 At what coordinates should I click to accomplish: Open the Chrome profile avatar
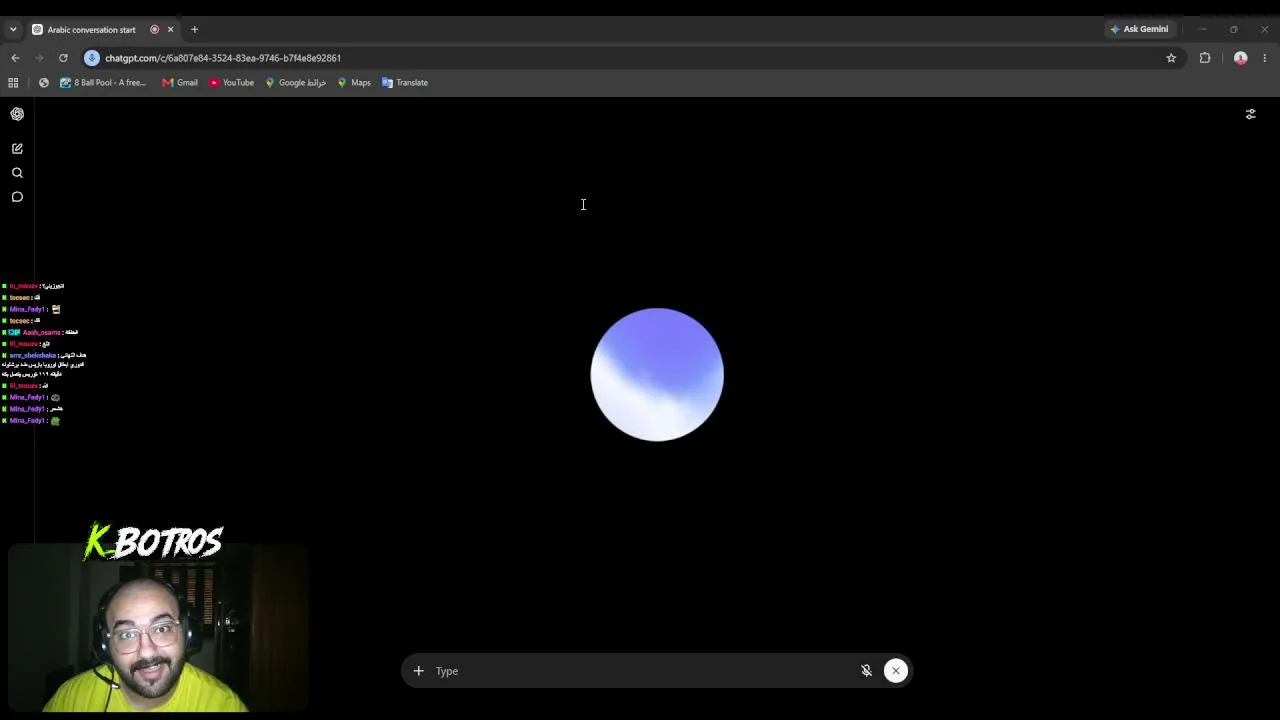click(1240, 58)
